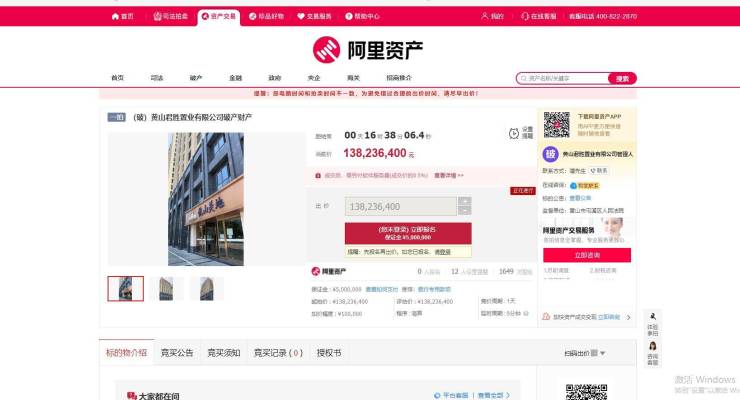The height and width of the screenshot is (400, 740).
Task: Select the 资产交易 tab in the top bar
Action: pyautogui.click(x=219, y=17)
